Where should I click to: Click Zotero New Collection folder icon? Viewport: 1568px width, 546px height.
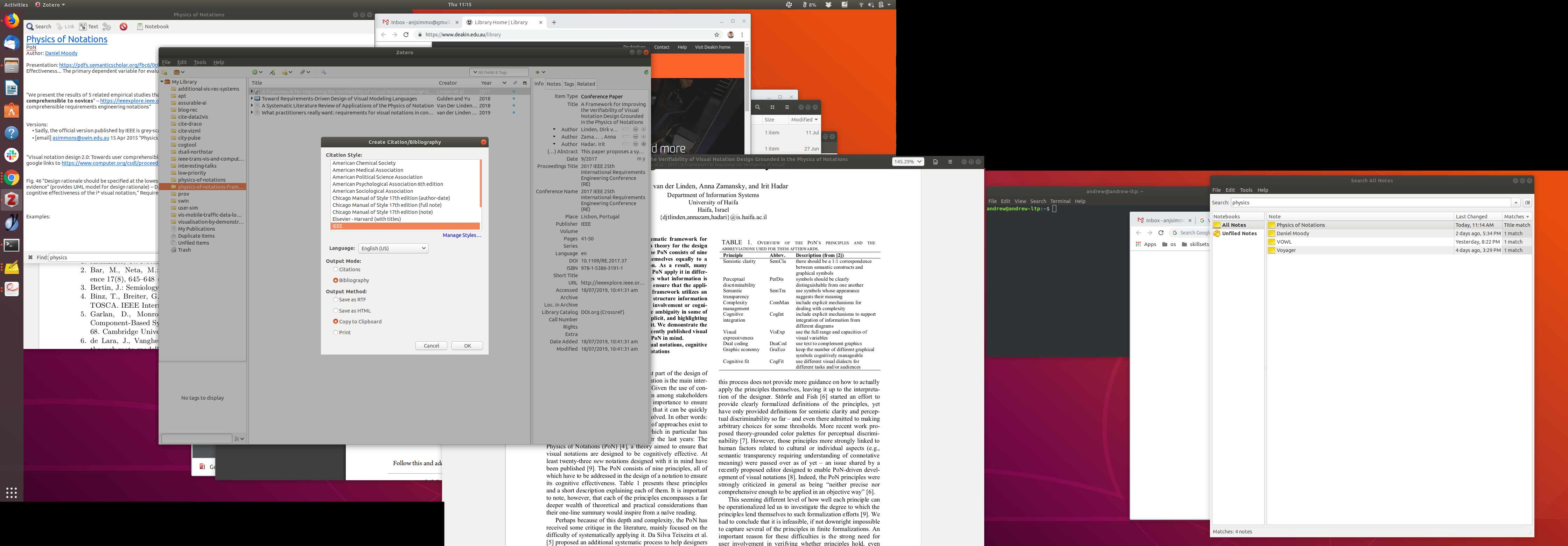pos(164,72)
